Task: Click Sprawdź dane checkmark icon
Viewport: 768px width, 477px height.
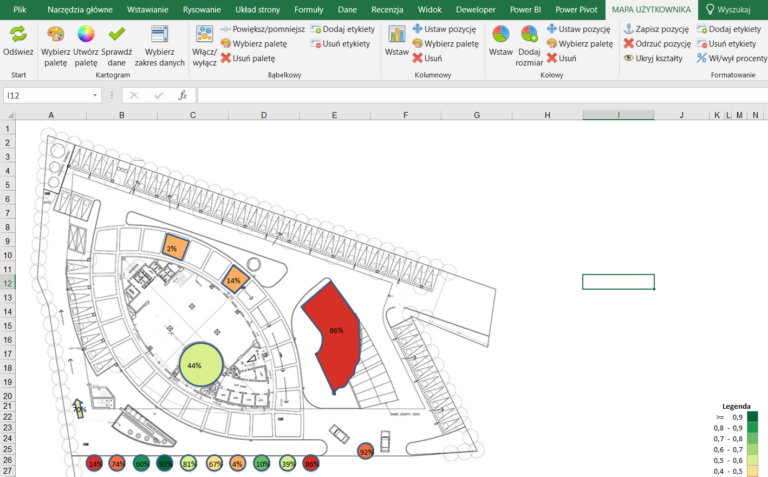Action: point(116,35)
